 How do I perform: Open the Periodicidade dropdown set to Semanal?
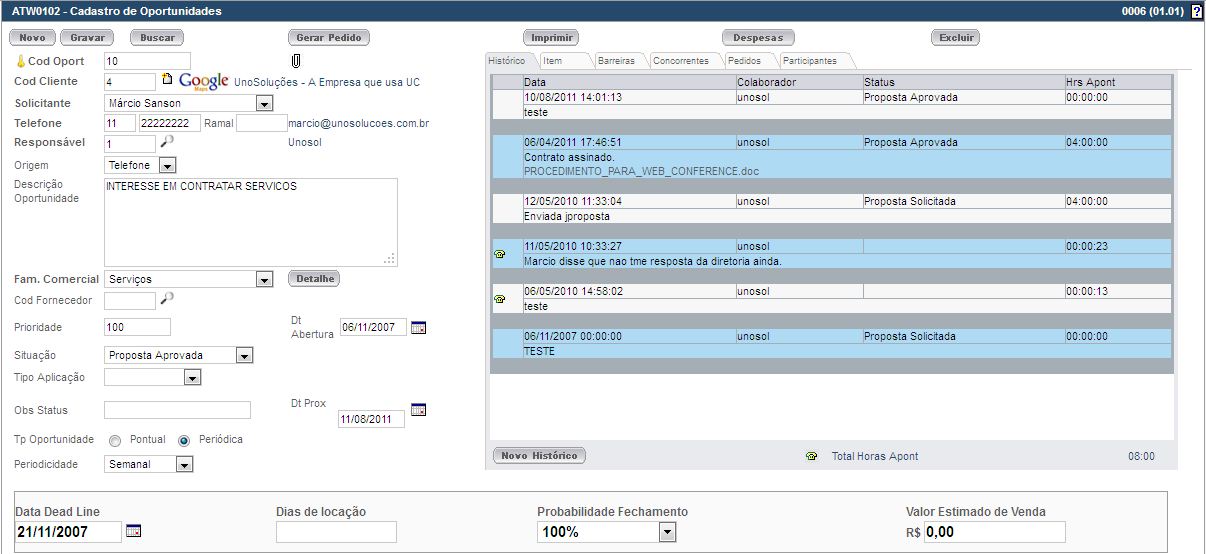(184, 465)
